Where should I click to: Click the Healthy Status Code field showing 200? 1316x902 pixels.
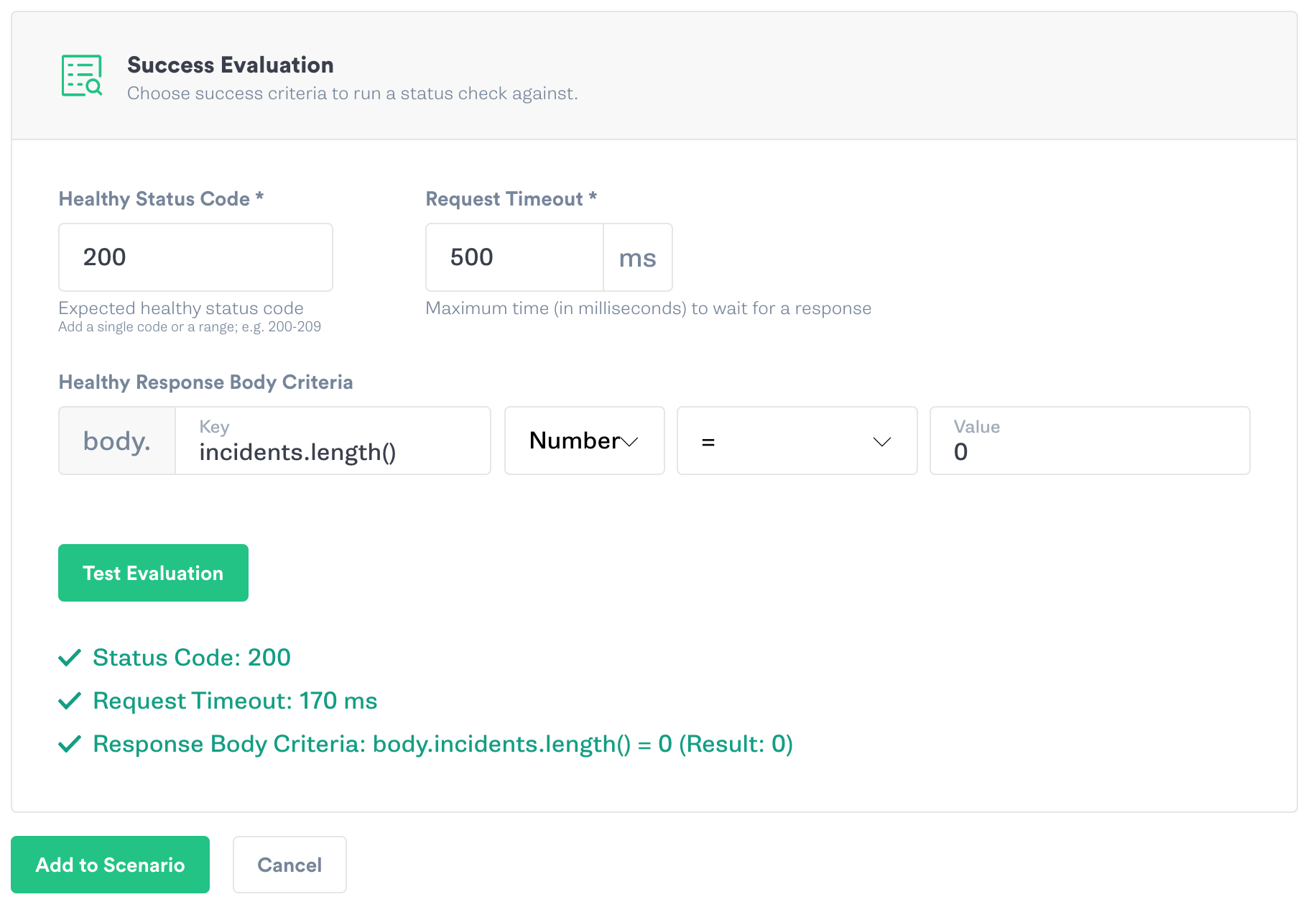coord(195,257)
